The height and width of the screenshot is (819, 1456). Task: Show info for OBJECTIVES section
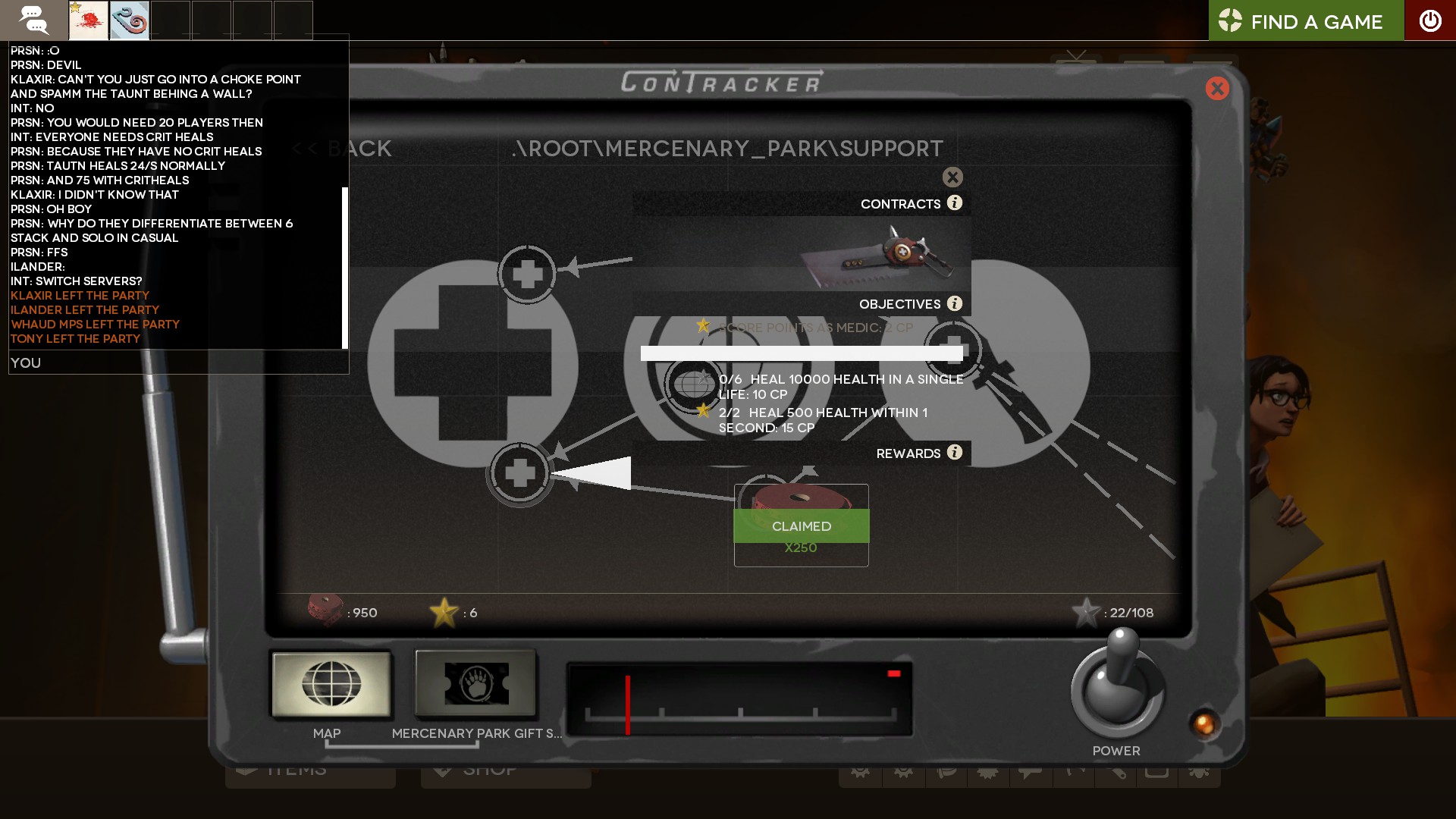coord(955,303)
